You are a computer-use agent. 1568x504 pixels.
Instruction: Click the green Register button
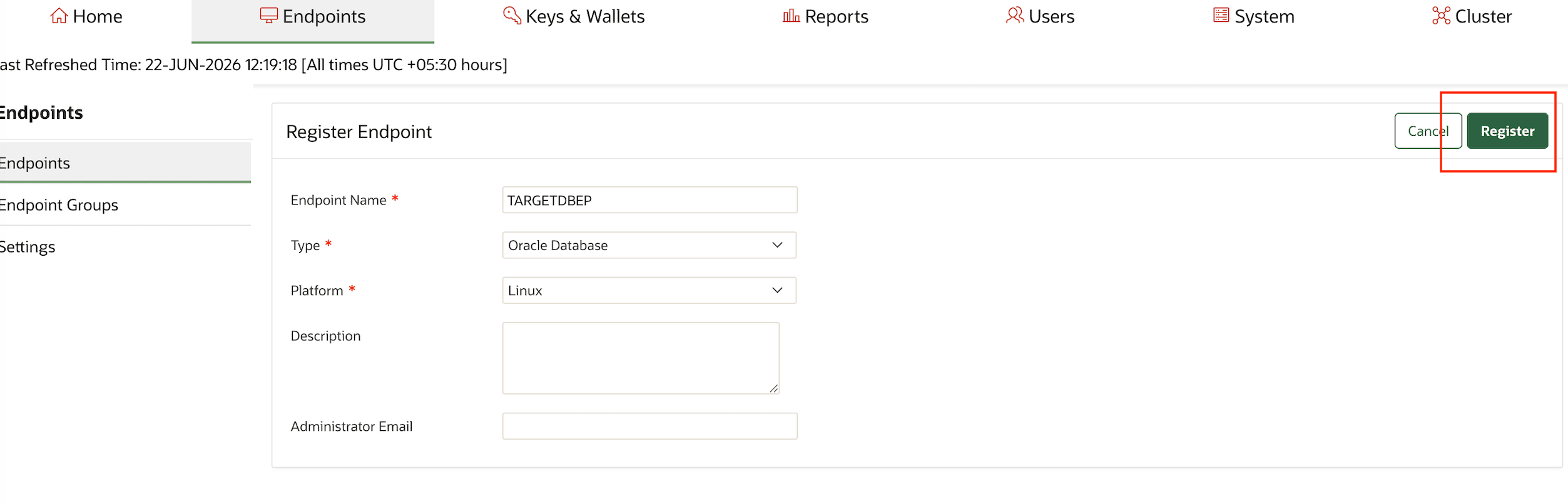[1507, 131]
